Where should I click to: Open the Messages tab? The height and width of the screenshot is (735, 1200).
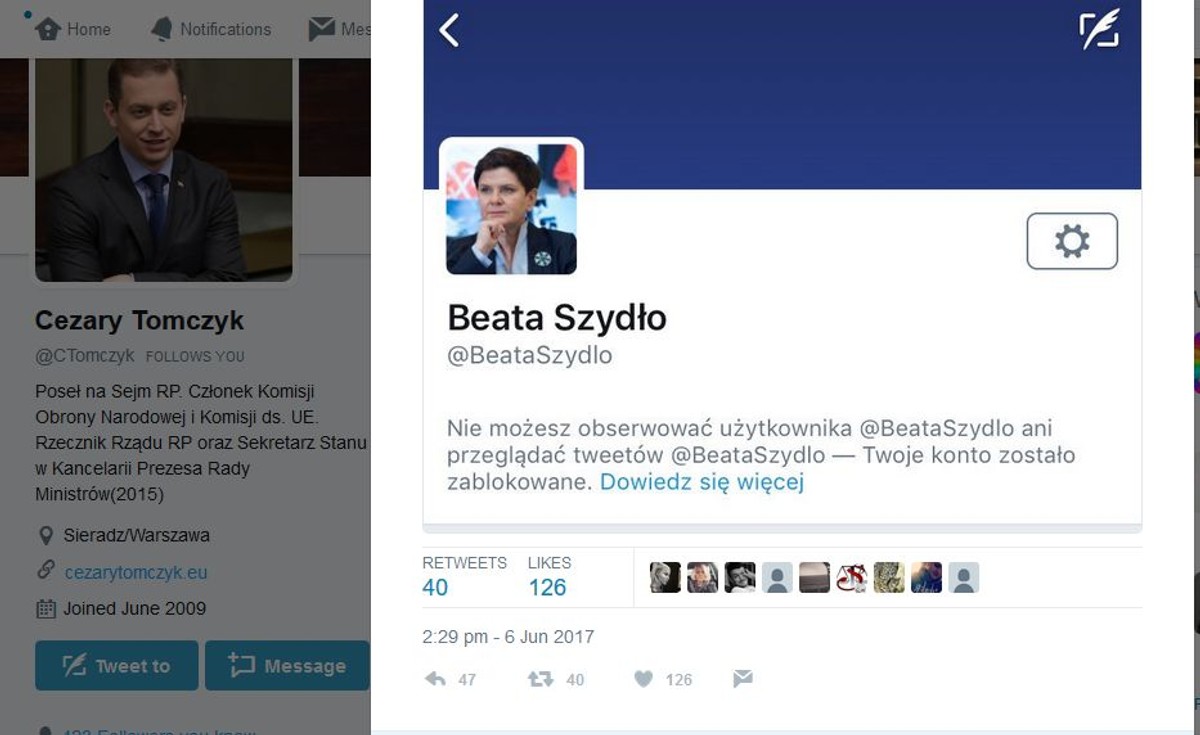[x=340, y=29]
